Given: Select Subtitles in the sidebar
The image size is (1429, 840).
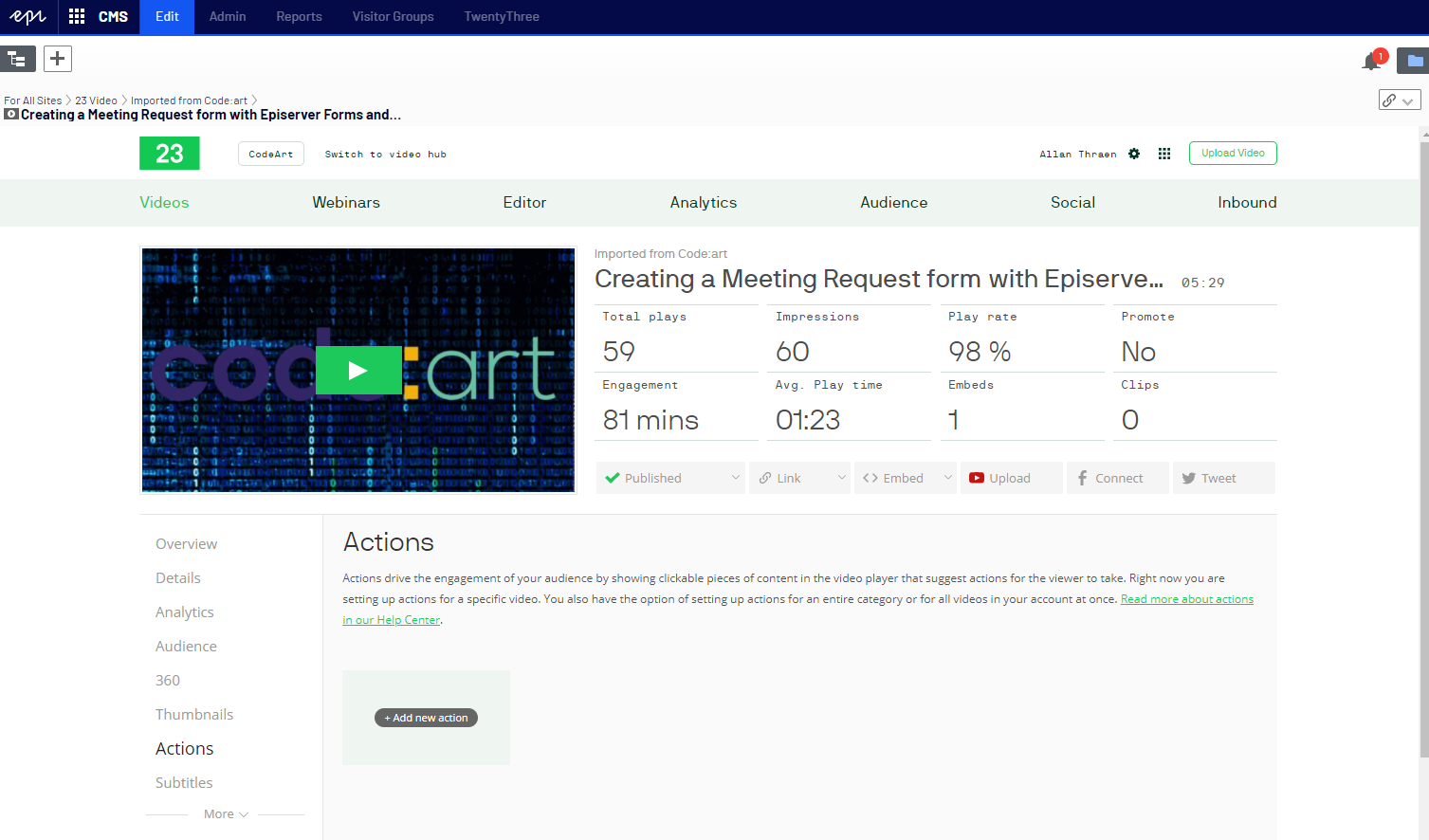Looking at the screenshot, I should [184, 783].
